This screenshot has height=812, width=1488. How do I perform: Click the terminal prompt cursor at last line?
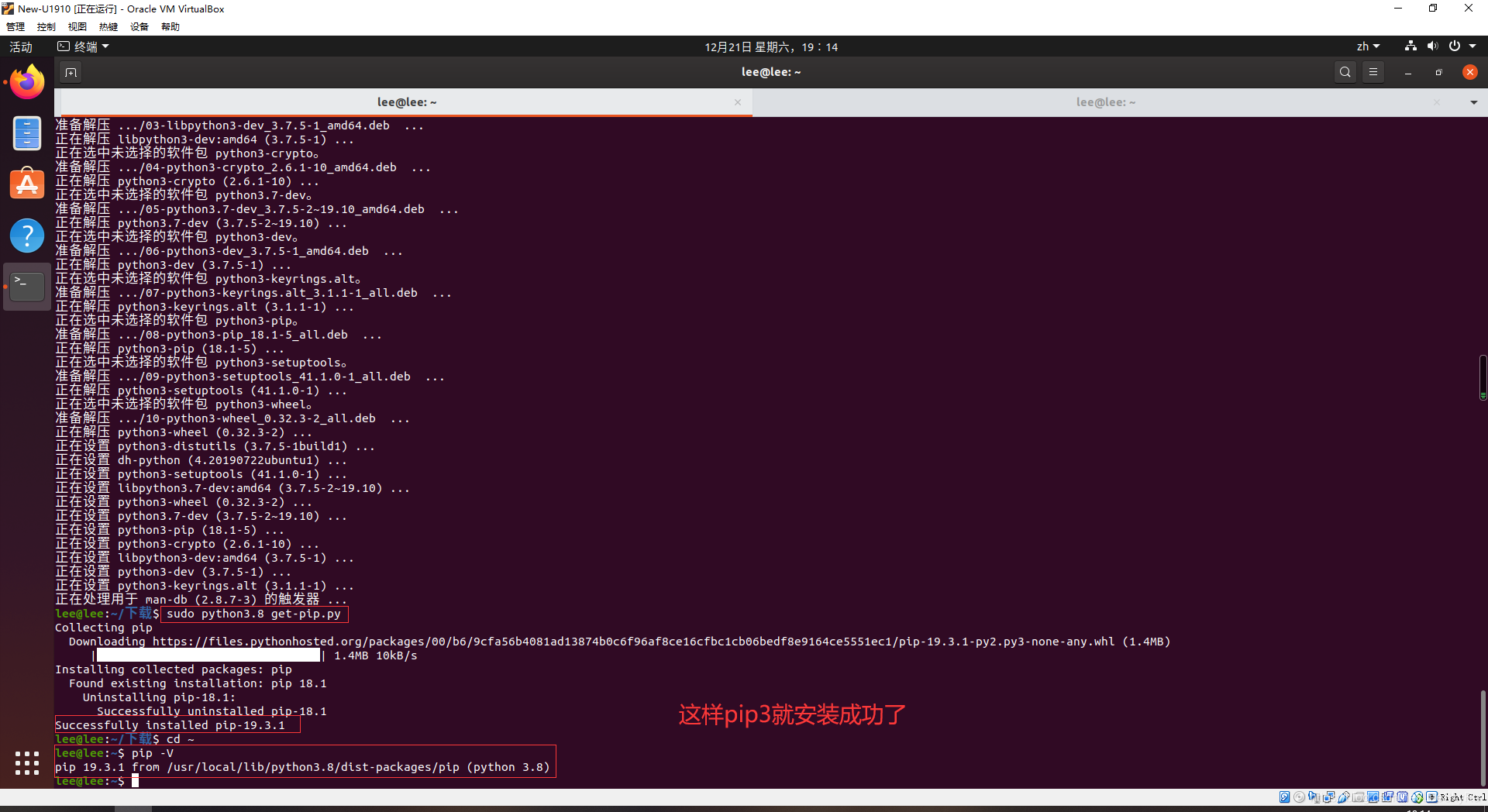(x=135, y=781)
